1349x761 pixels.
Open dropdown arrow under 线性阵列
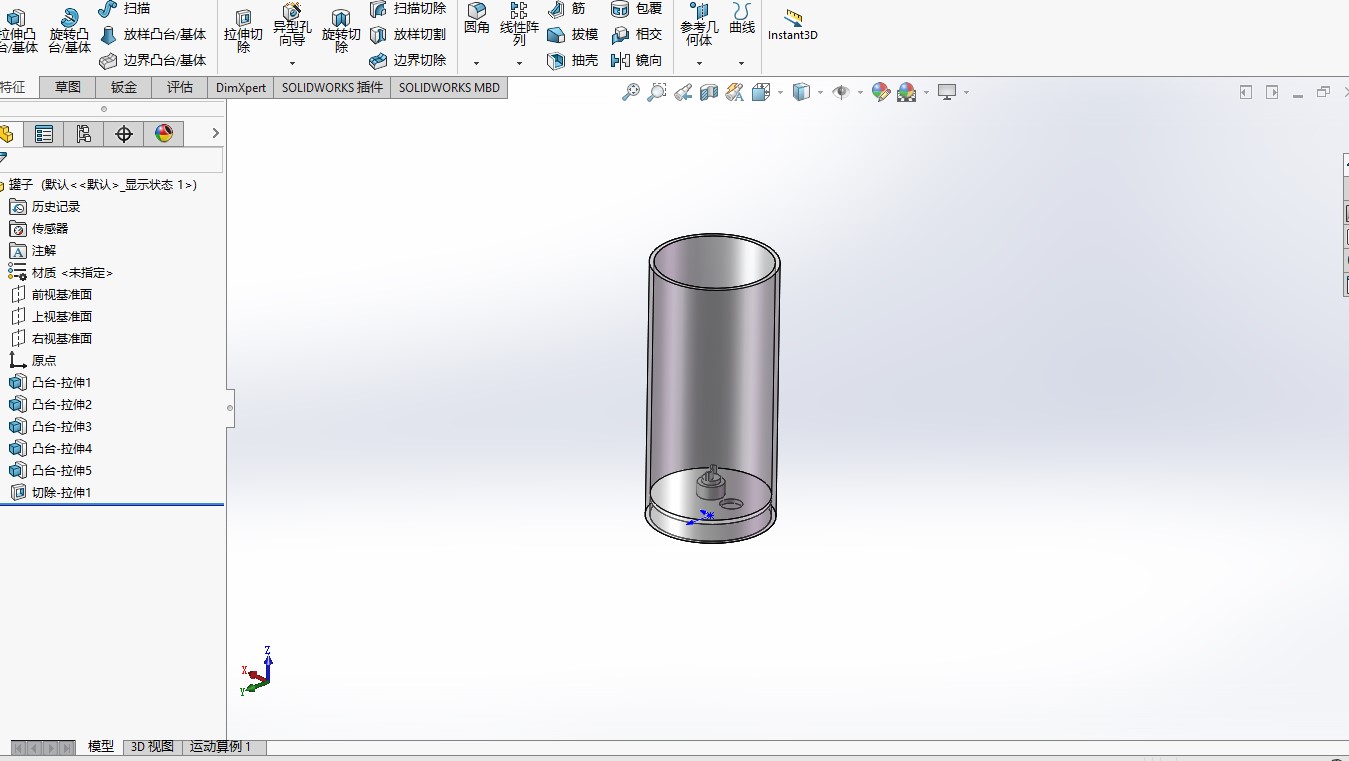click(x=519, y=63)
